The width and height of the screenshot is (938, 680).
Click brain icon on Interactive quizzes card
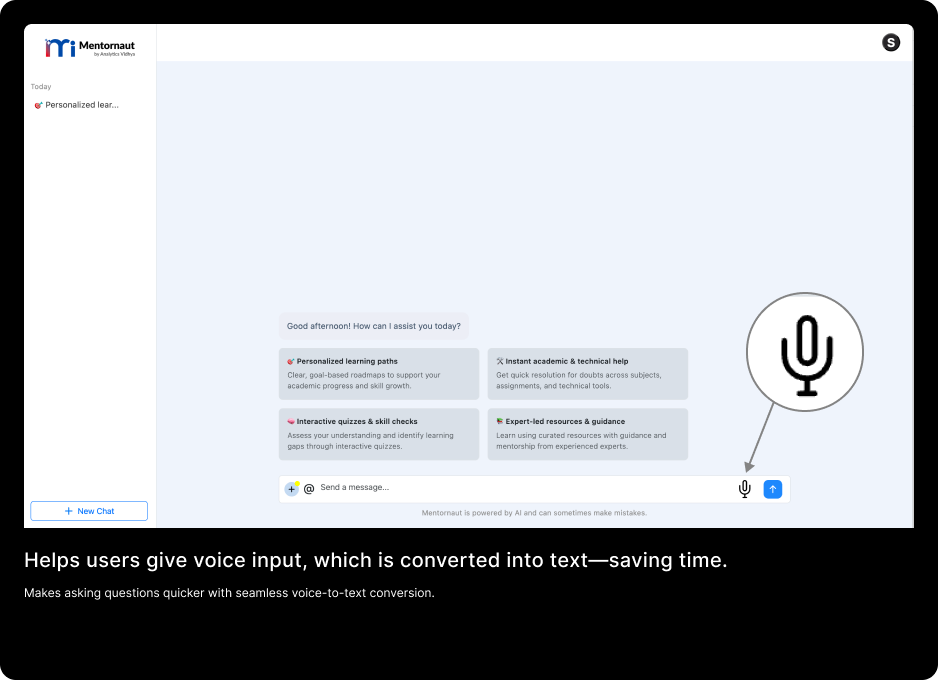click(x=291, y=421)
